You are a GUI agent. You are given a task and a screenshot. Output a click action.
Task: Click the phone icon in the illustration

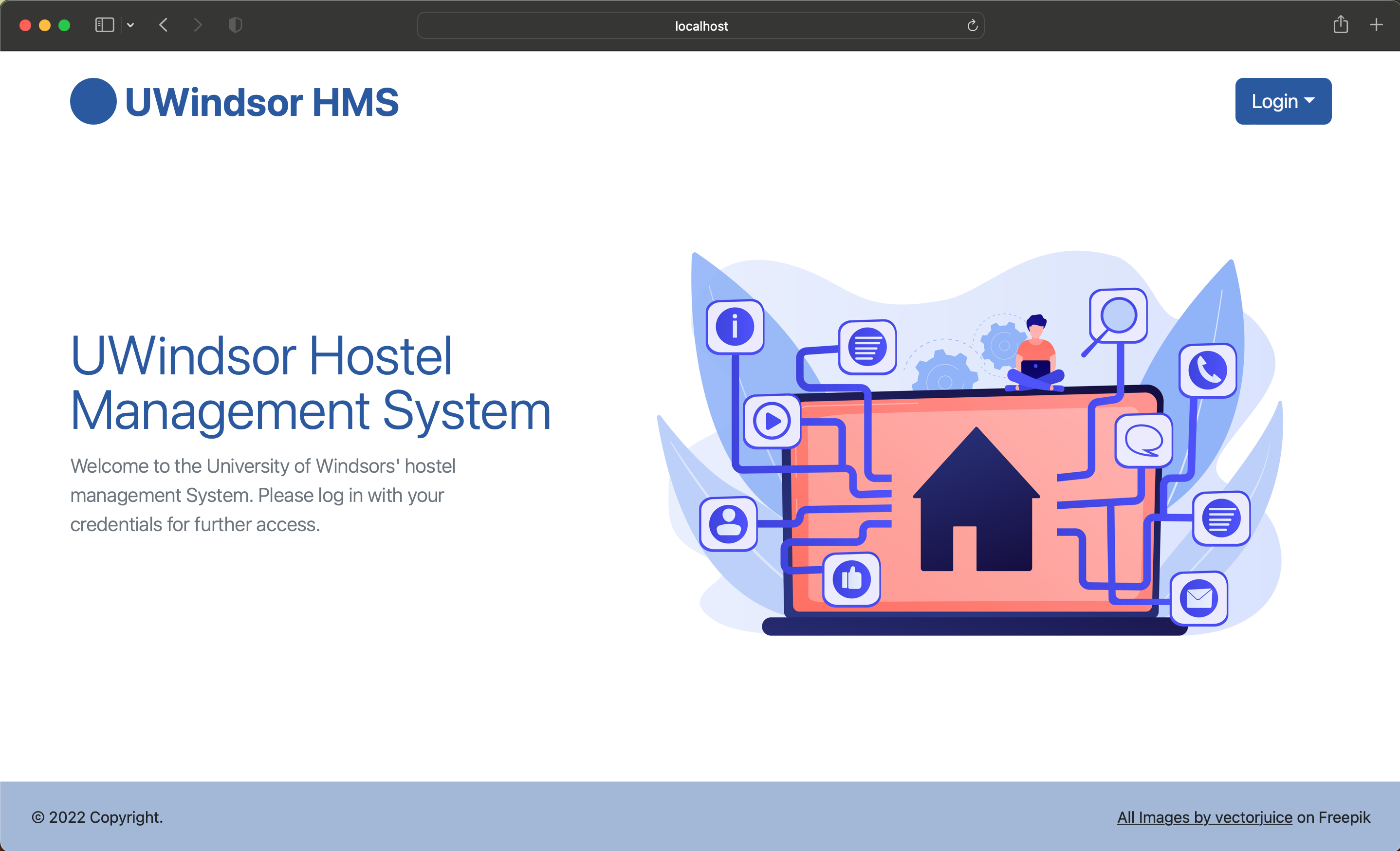point(1207,370)
